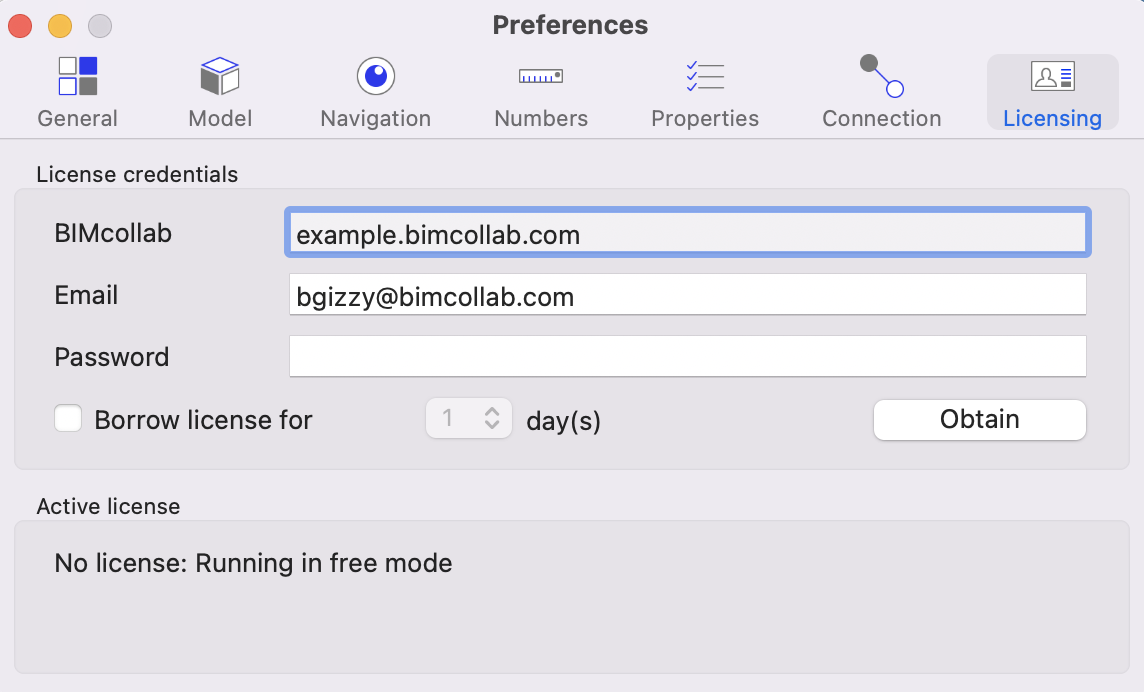
Task: Click the borrow days number field
Action: (x=452, y=418)
